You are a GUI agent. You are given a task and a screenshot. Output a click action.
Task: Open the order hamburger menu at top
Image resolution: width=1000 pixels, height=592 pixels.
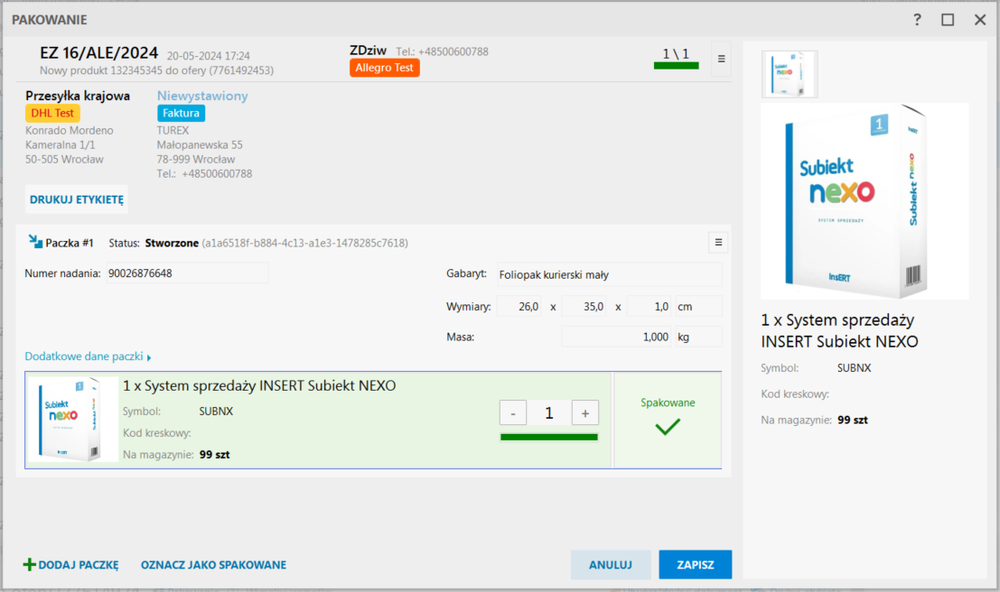(x=721, y=59)
